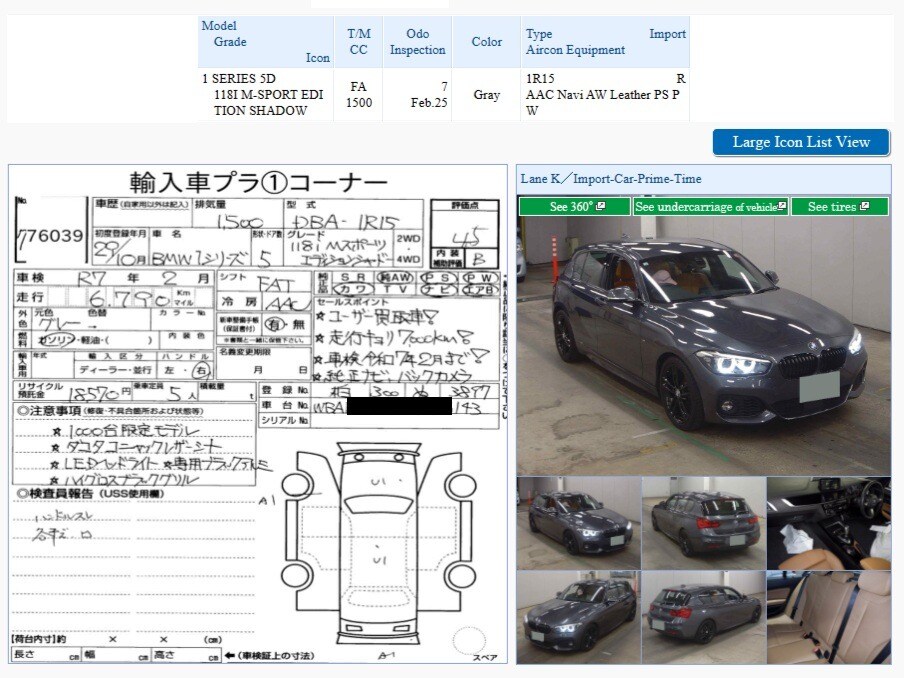View the rear-right exterior thumbnail in top row
The width and height of the screenshot is (904, 678).
click(x=703, y=523)
